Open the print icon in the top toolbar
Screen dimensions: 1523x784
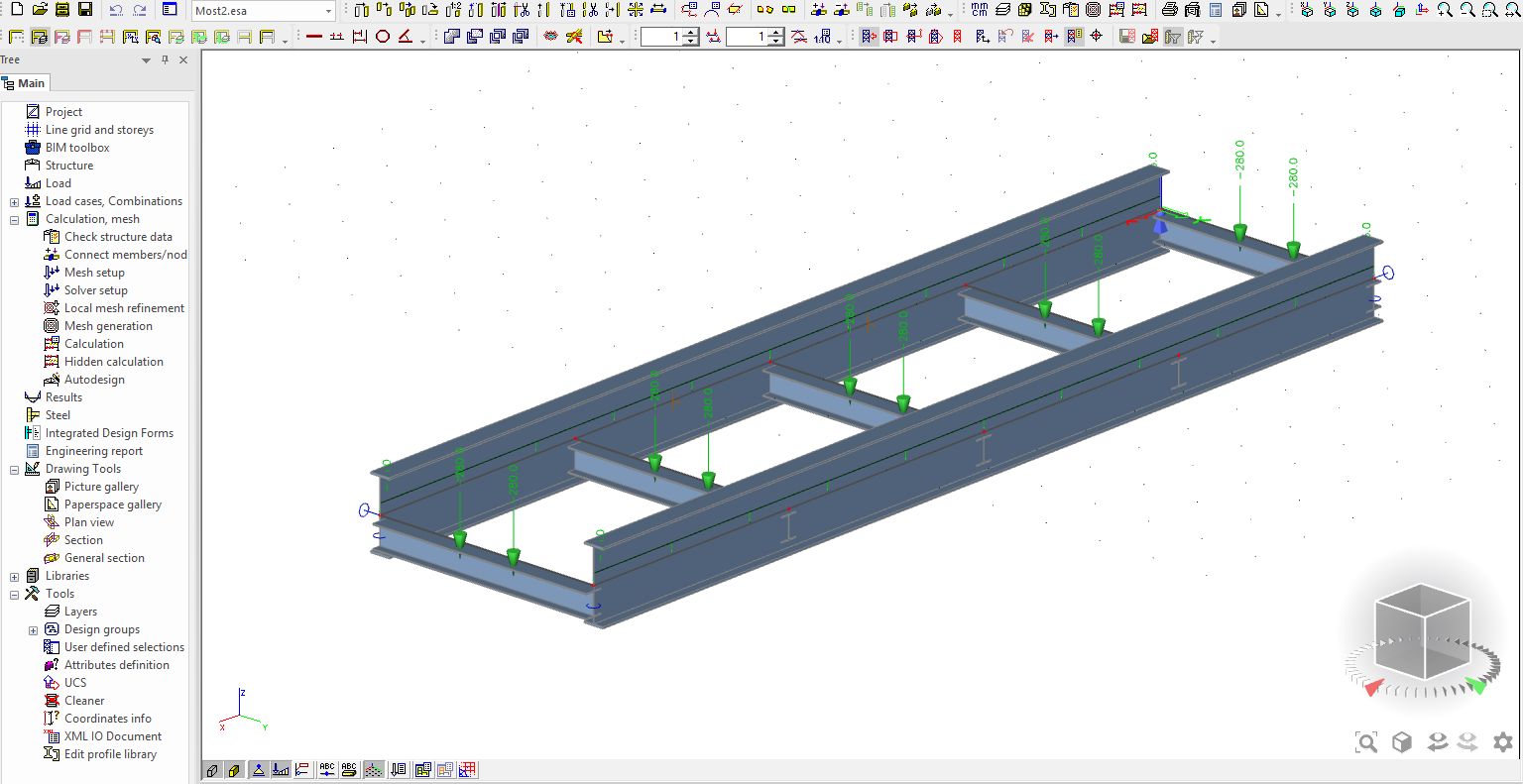point(1169,10)
